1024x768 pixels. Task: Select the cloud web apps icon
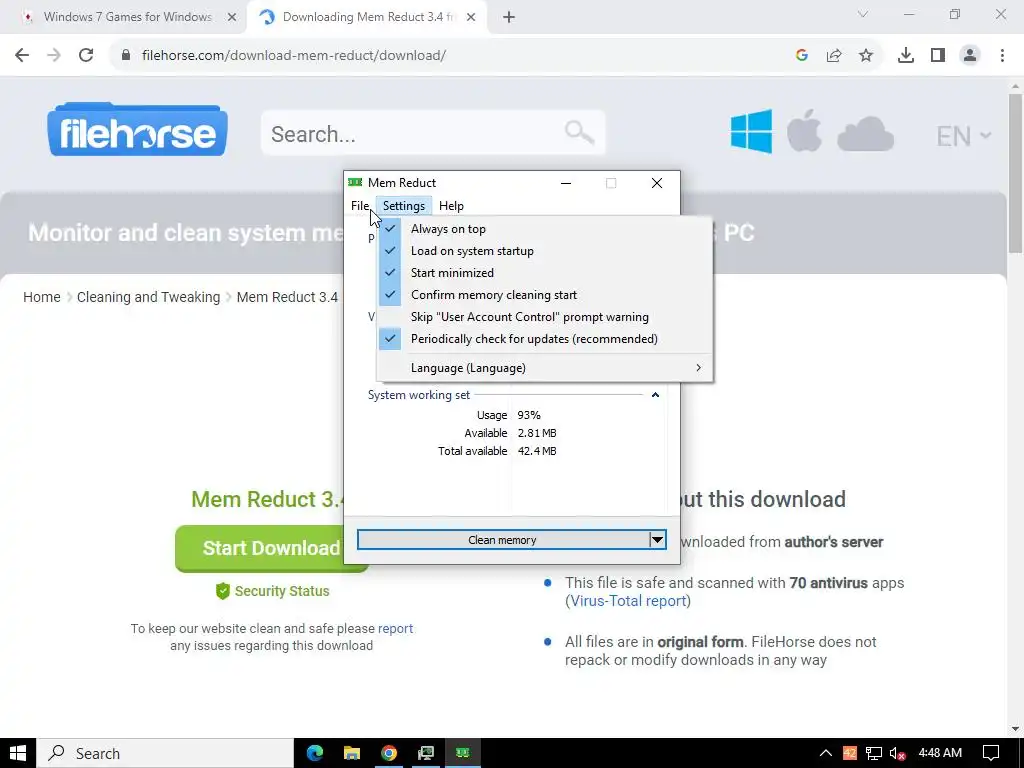(x=865, y=135)
